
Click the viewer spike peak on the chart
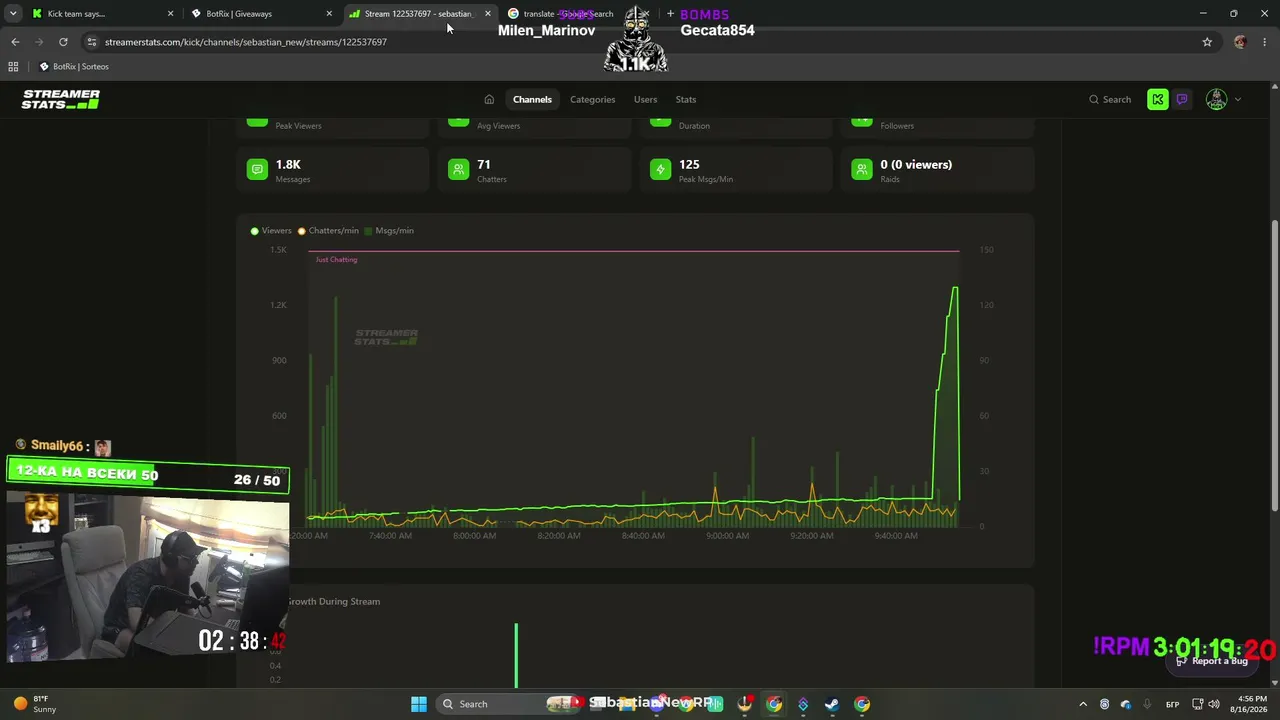pyautogui.click(x=955, y=289)
